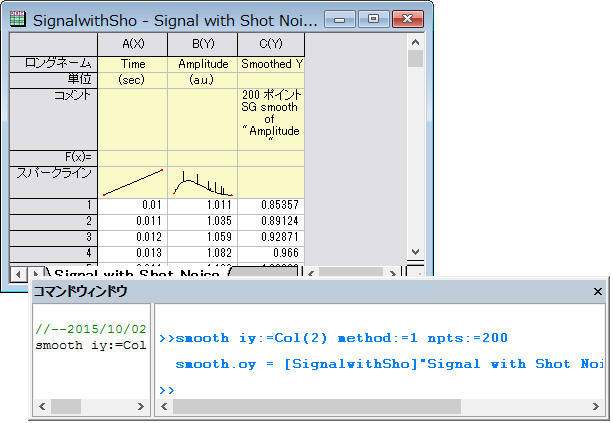Select column B(Y) header
The height and width of the screenshot is (423, 613).
(203, 44)
